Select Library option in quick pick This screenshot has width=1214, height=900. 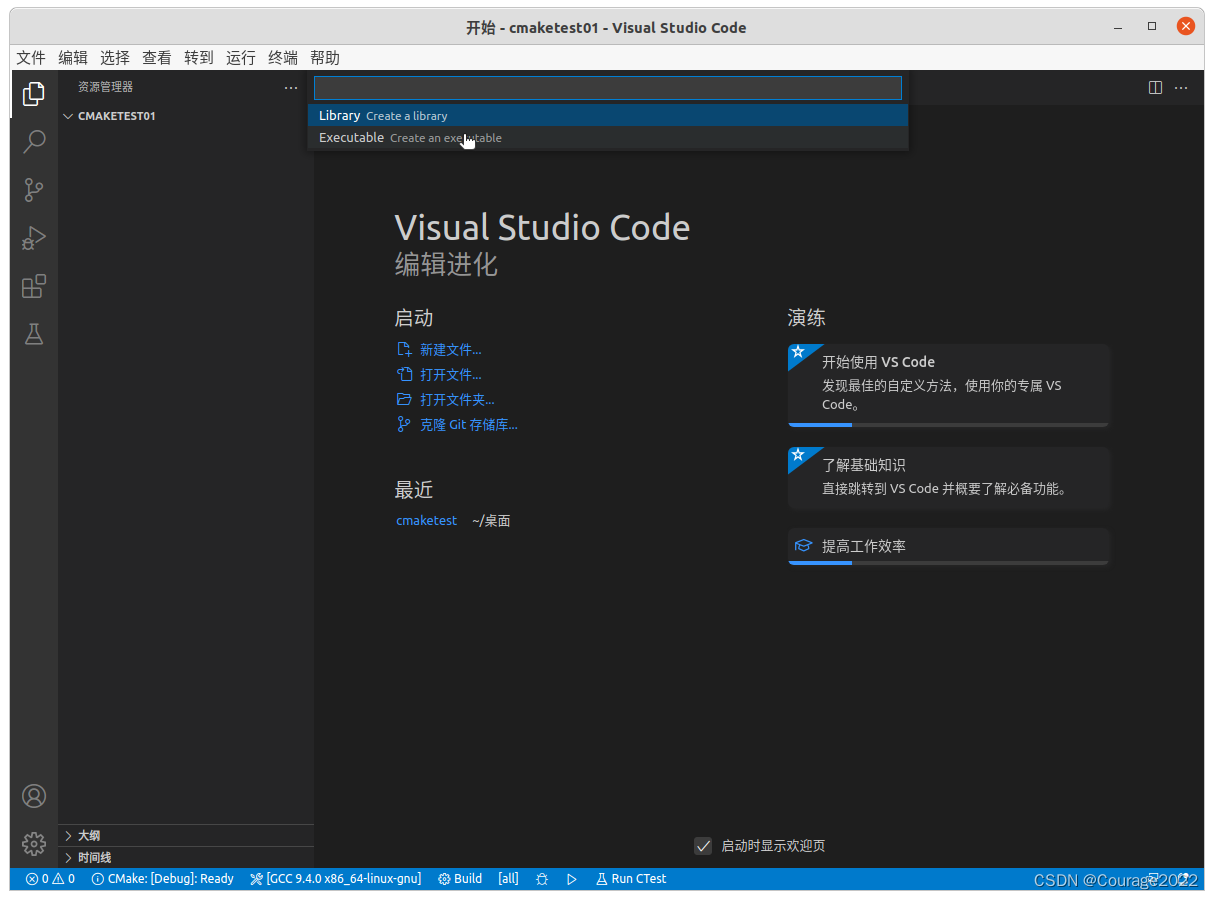608,116
